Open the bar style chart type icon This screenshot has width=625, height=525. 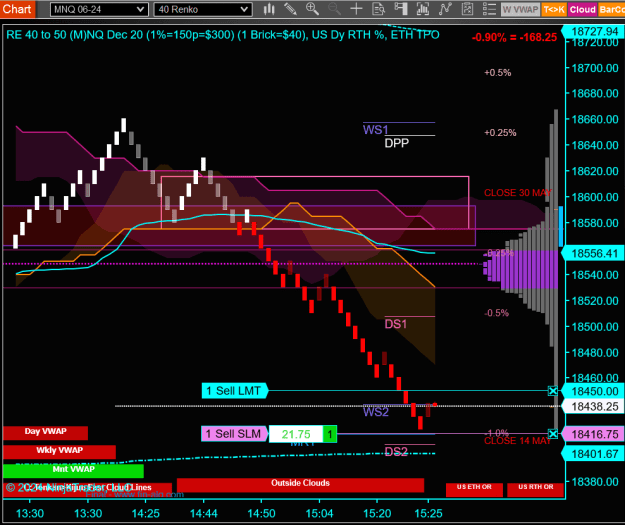coord(269,9)
